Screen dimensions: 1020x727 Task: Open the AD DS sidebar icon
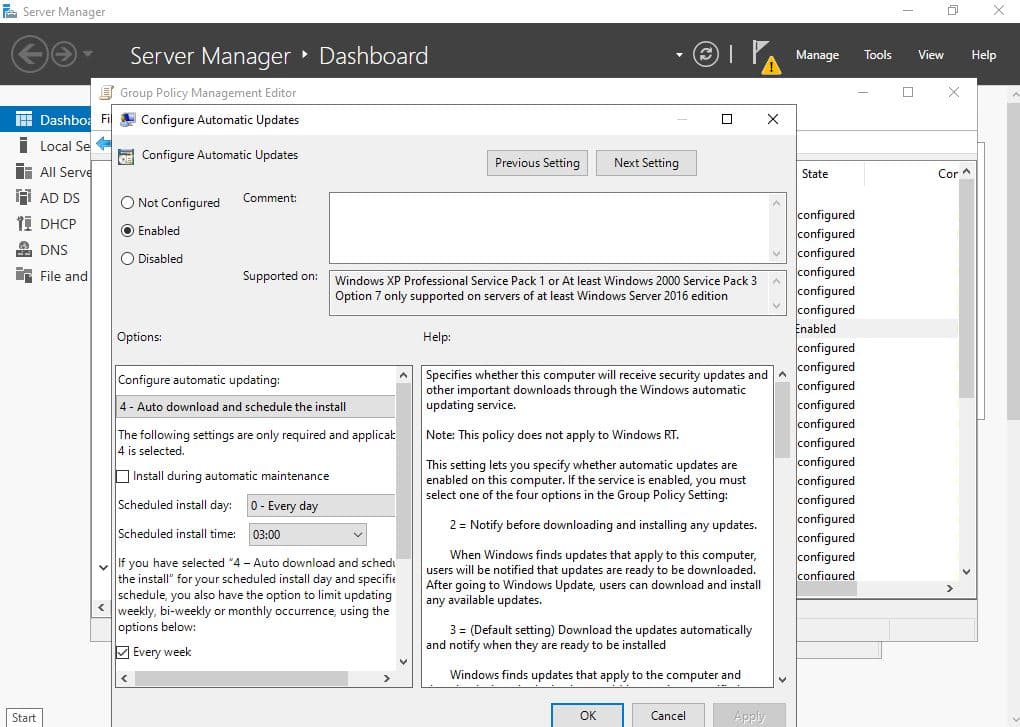click(24, 198)
